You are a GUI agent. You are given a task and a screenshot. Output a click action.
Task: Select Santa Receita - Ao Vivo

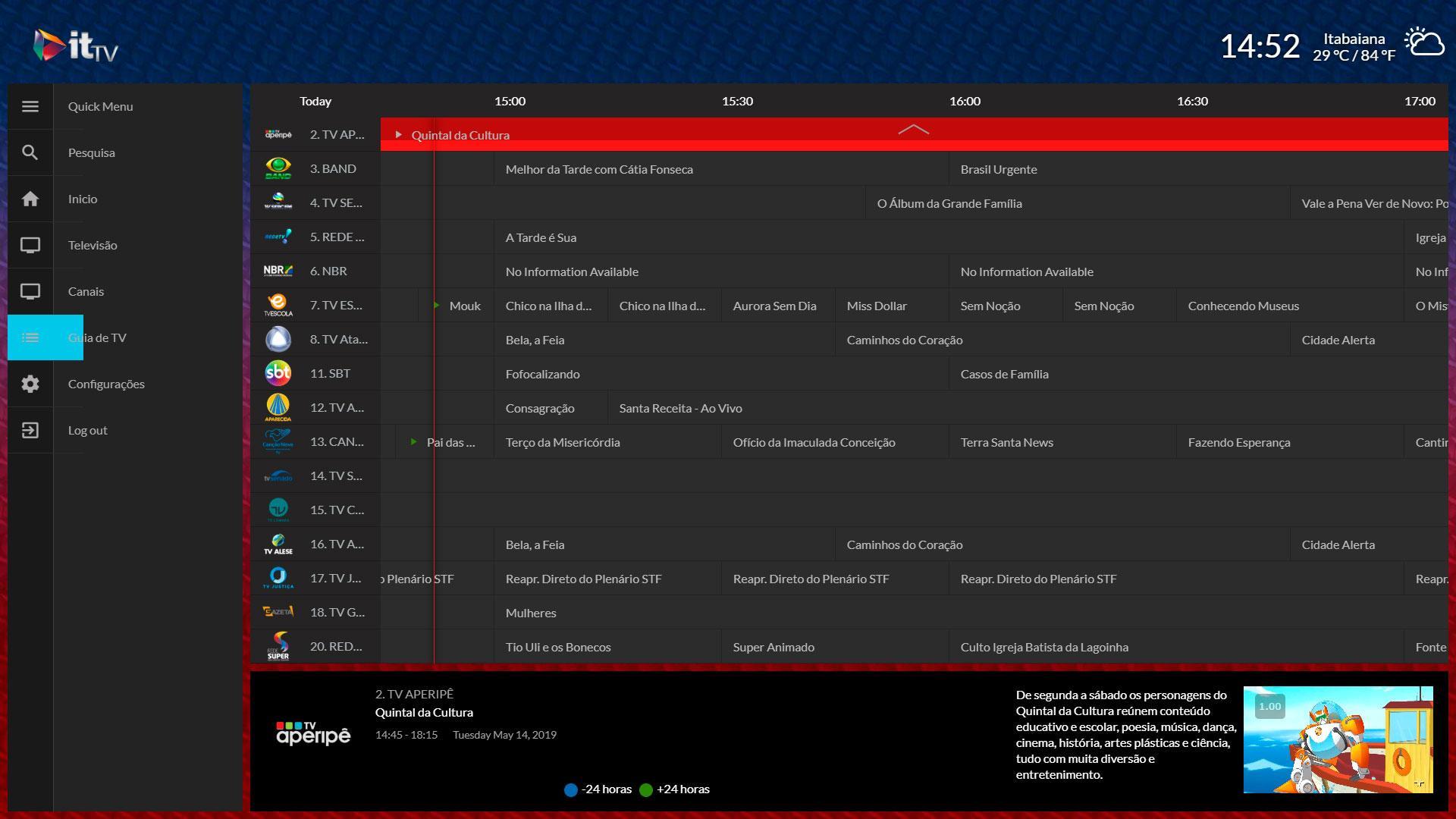(1028, 408)
